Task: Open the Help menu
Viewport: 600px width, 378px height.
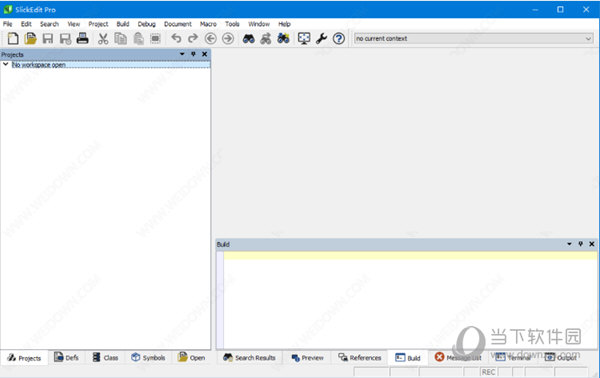Action: tap(284, 24)
